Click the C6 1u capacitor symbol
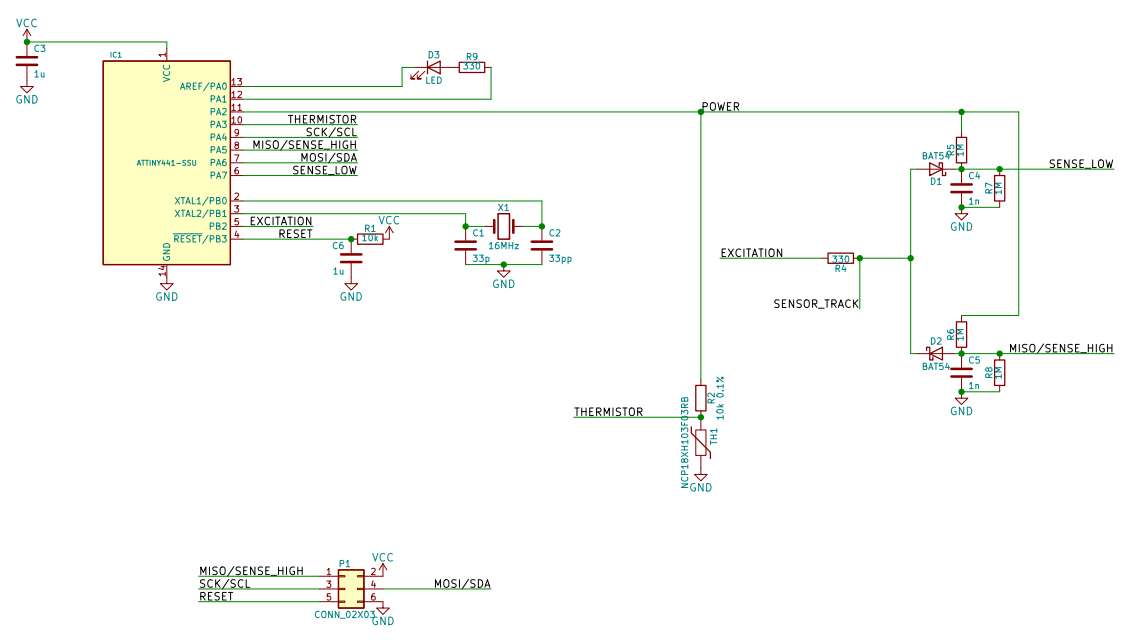This screenshot has height=642, width=1139. [x=351, y=257]
